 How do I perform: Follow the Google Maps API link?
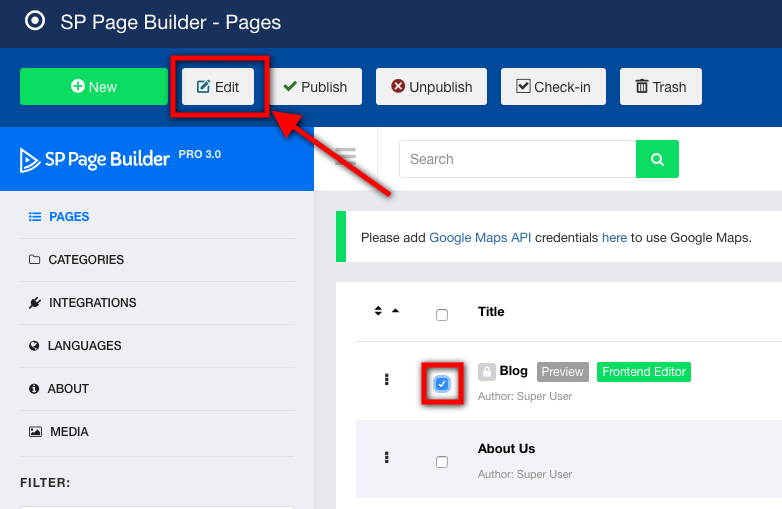coord(480,238)
